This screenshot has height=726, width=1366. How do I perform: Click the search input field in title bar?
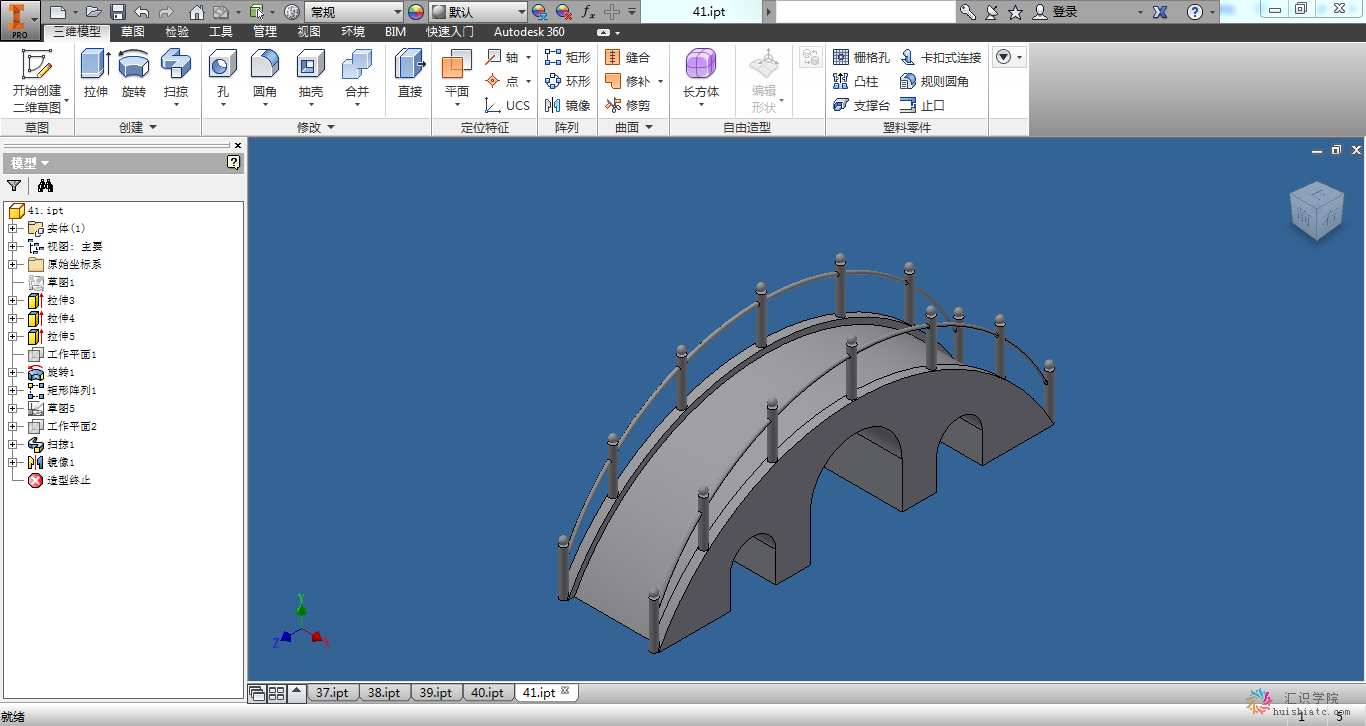click(x=866, y=12)
